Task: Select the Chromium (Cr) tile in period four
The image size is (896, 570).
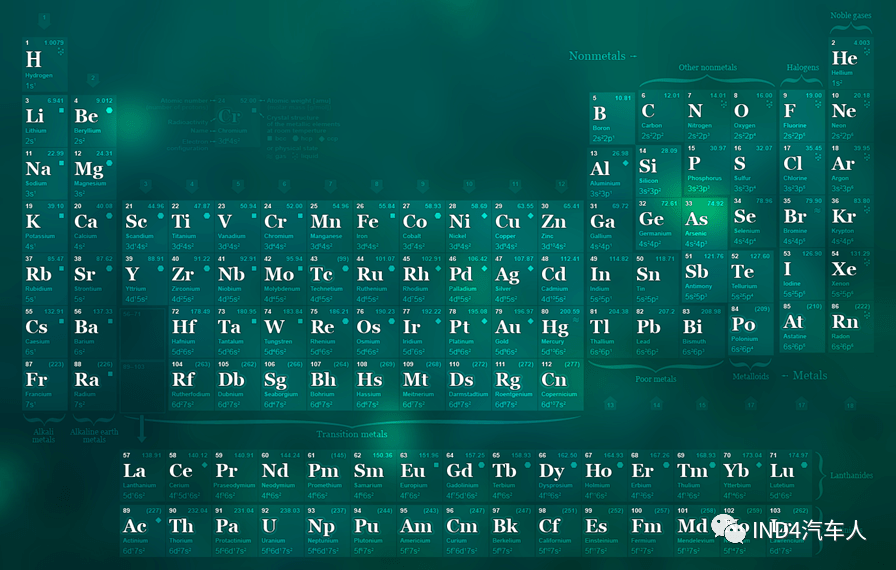Action: pyautogui.click(x=283, y=226)
